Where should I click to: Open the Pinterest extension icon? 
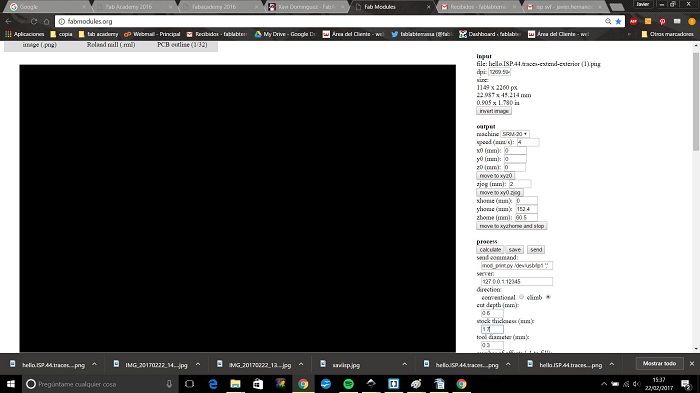pos(662,21)
